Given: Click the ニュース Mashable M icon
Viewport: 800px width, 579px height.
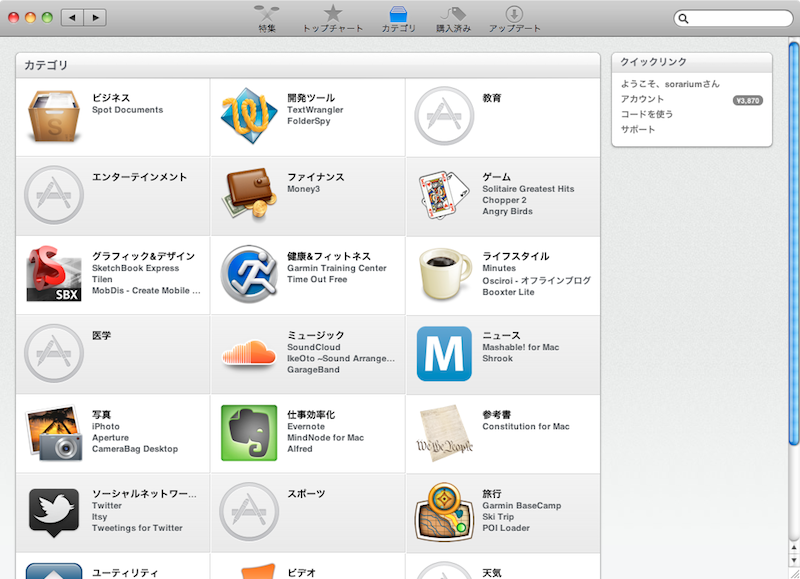Looking at the screenshot, I should (444, 354).
